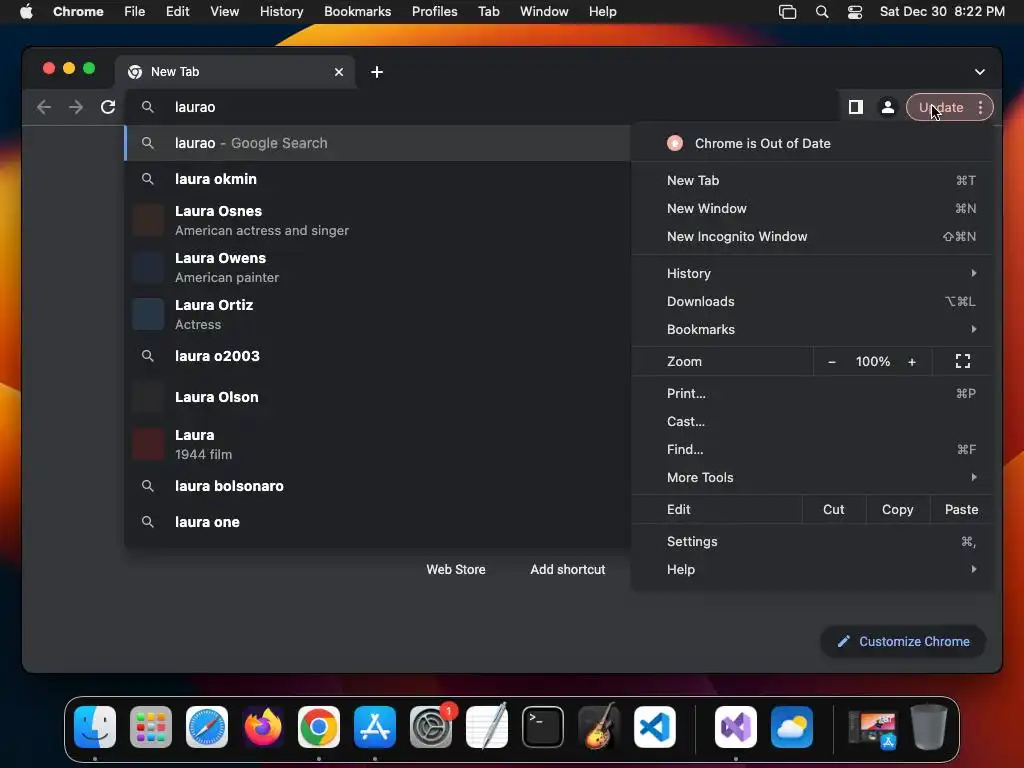Open Launchpad from the Dock
Viewport: 1024px width, 768px height.
tap(151, 727)
